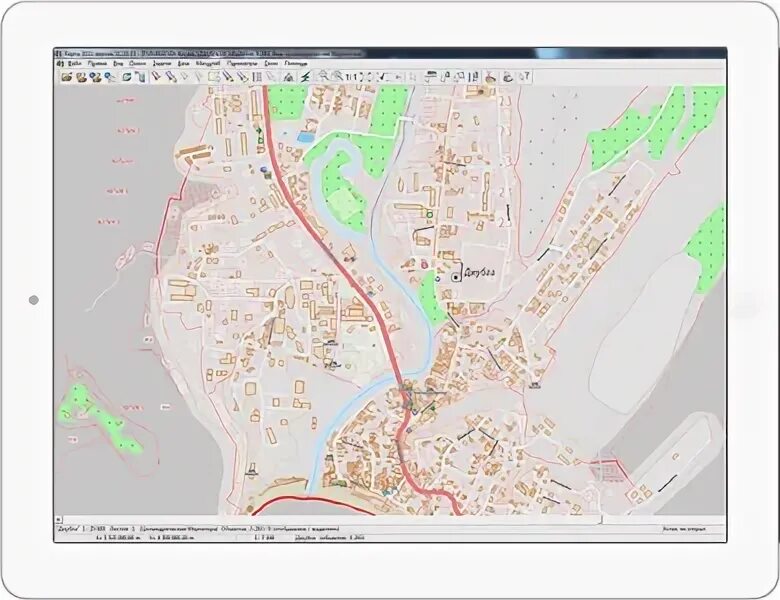Open the Параметры menu
Screen dimensions: 780x600
[243, 64]
